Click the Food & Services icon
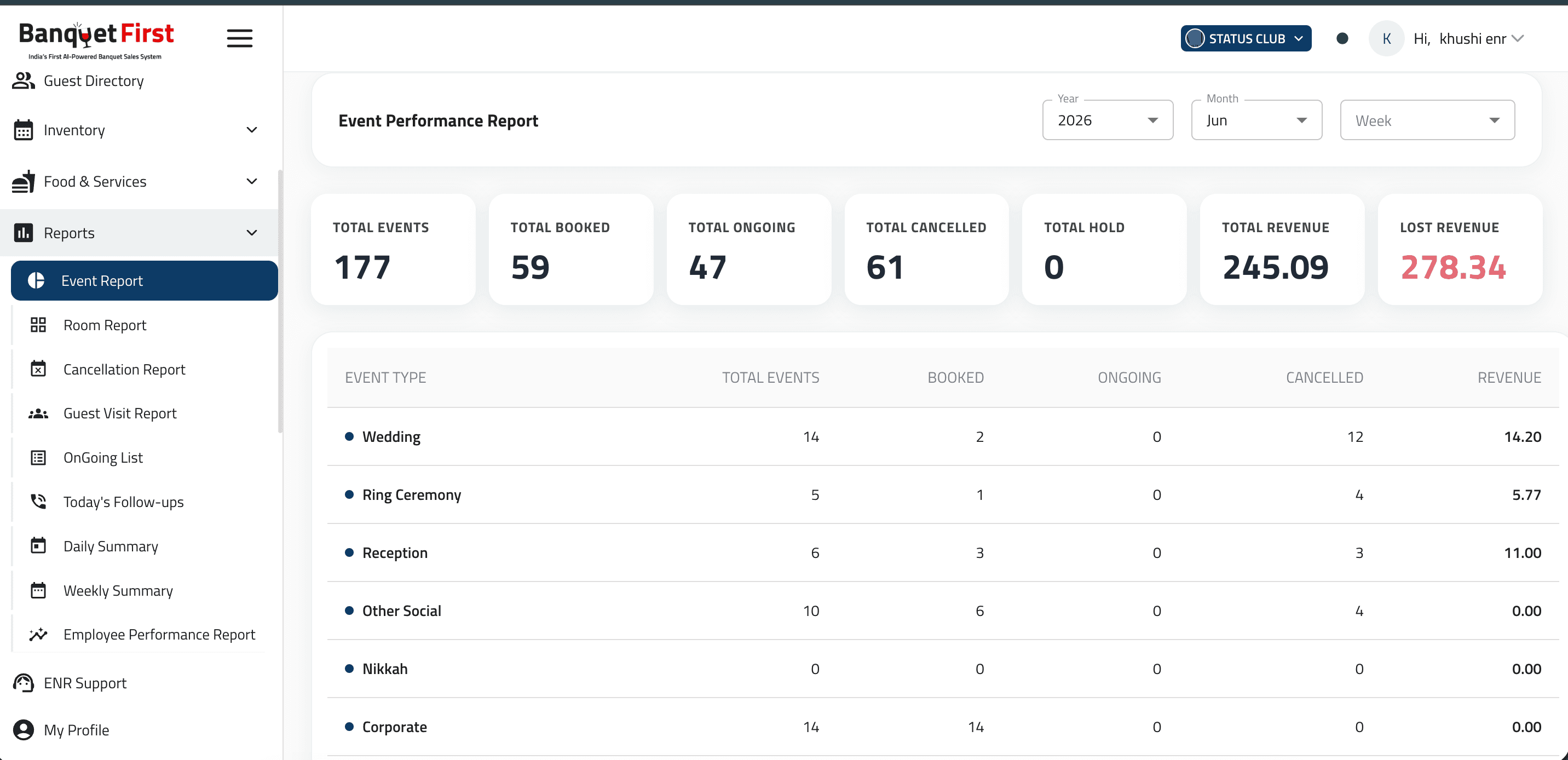The image size is (1568, 760). (23, 181)
